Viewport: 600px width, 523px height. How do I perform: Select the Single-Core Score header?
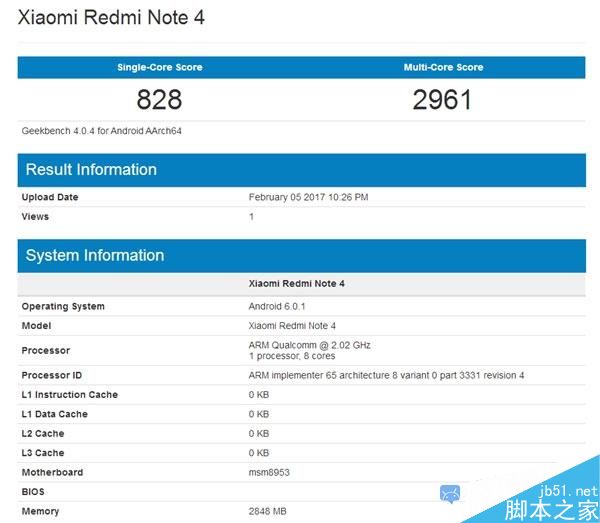point(160,67)
